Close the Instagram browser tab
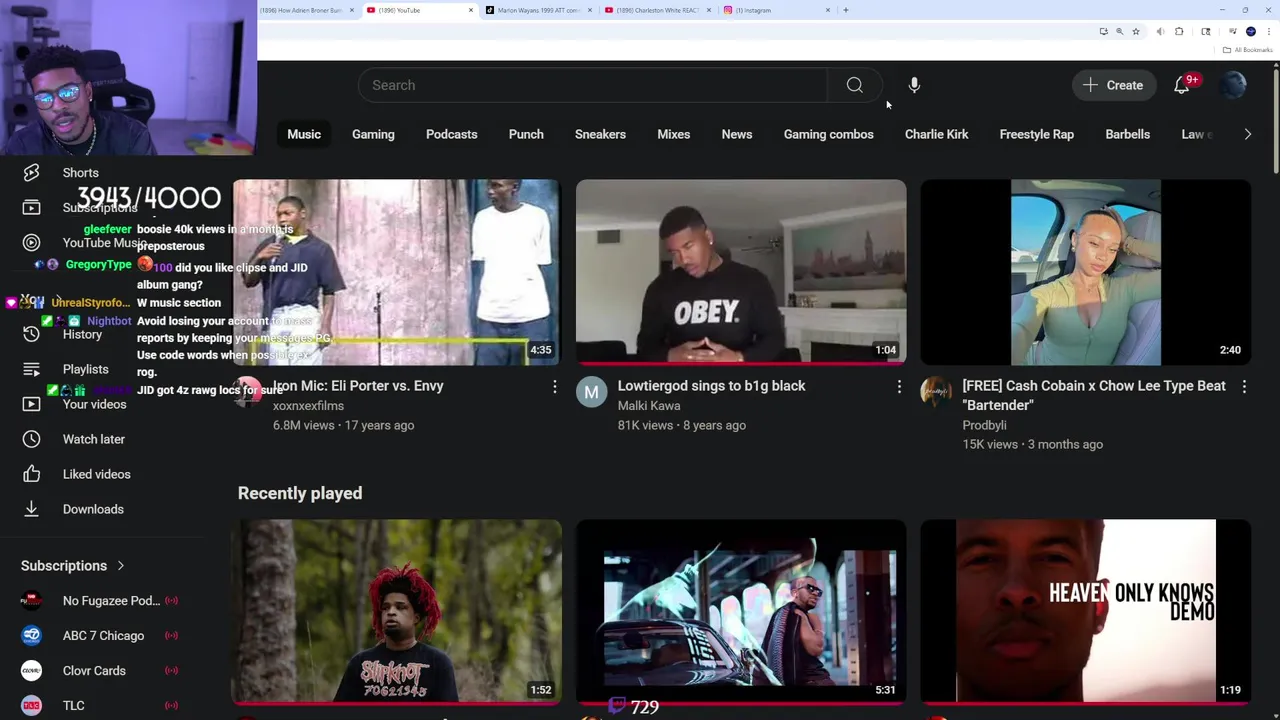This screenshot has height=720, width=1280. point(828,10)
